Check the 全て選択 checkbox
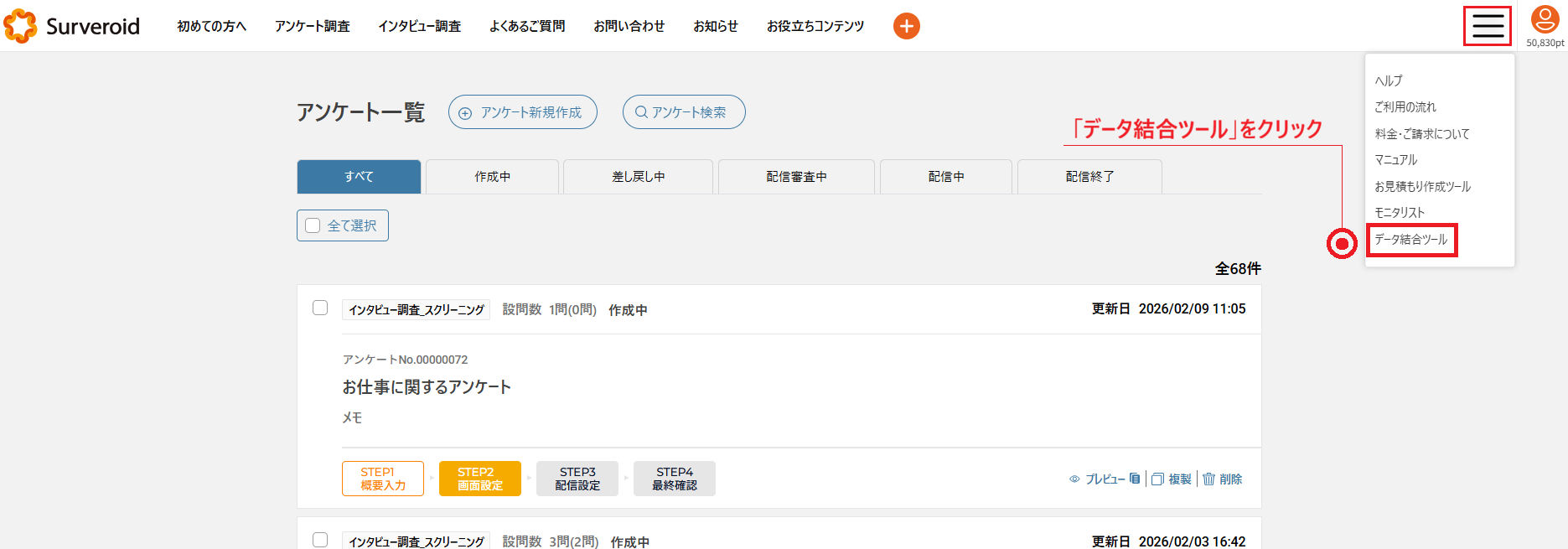Image resolution: width=1568 pixels, height=549 pixels. click(x=313, y=225)
